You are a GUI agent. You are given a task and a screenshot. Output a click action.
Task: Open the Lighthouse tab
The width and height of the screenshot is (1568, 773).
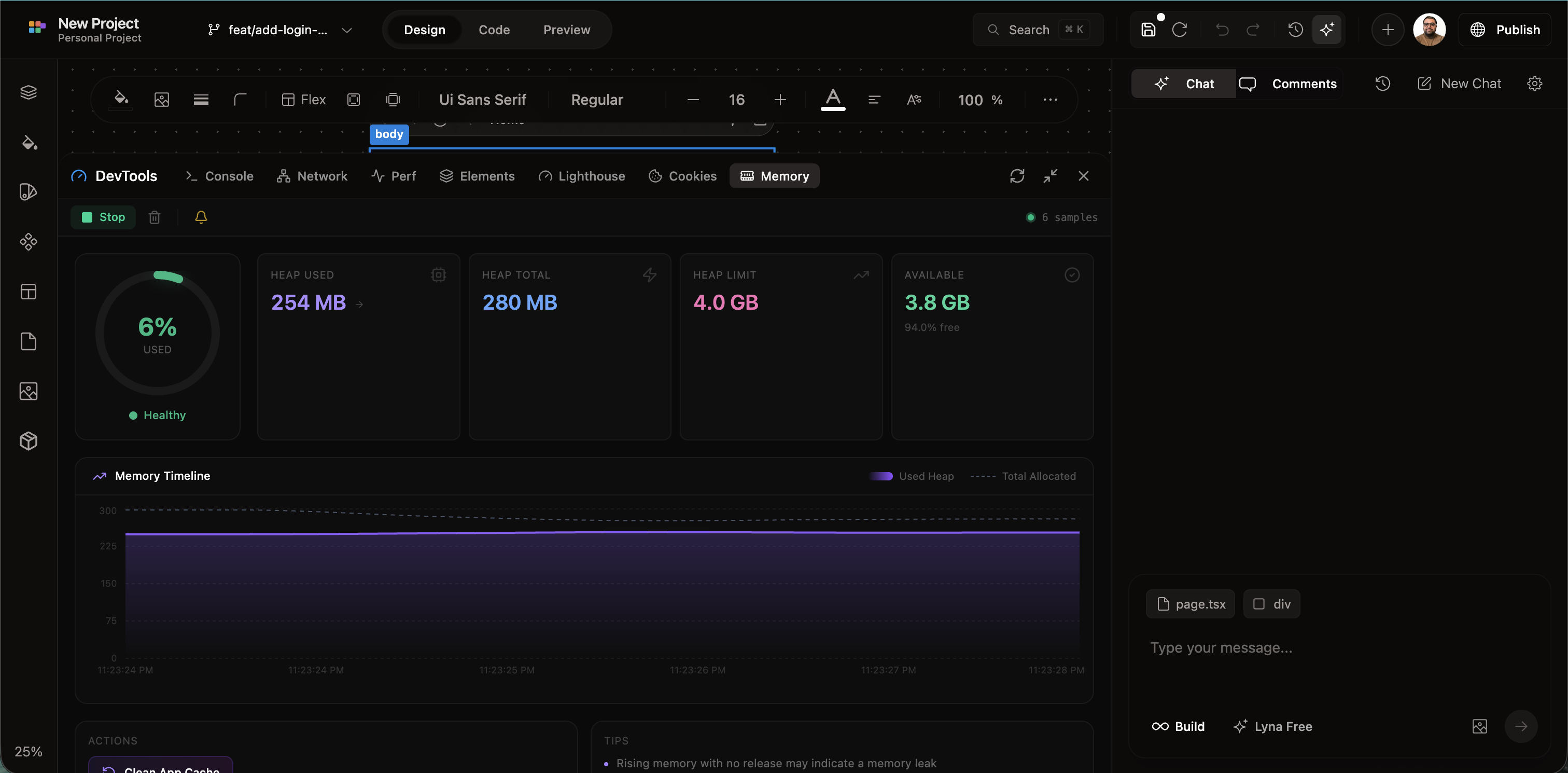click(x=582, y=176)
